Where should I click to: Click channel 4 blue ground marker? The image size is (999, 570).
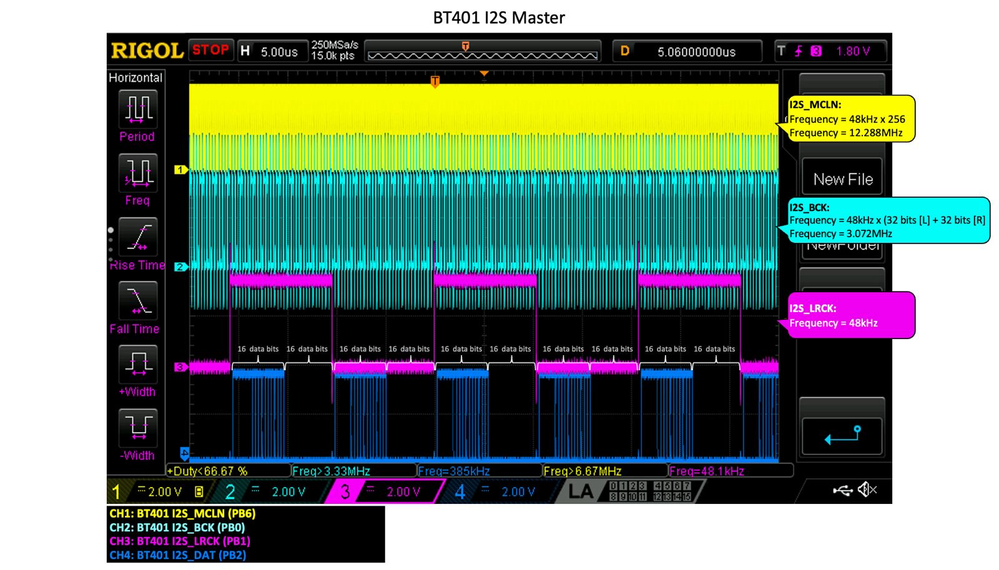pos(184,453)
